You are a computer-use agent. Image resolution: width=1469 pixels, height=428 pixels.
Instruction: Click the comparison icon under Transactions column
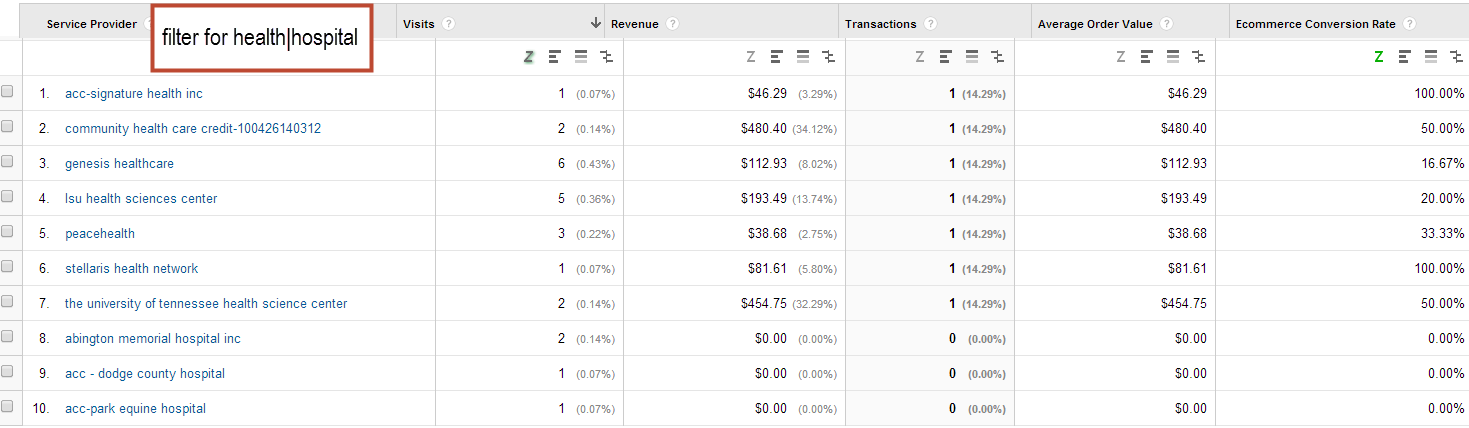pos(997,57)
